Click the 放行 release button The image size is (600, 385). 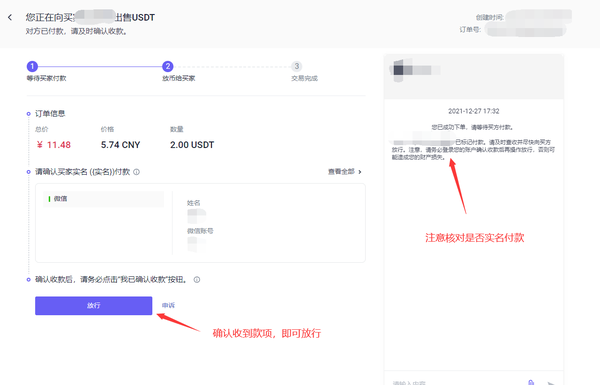click(93, 306)
